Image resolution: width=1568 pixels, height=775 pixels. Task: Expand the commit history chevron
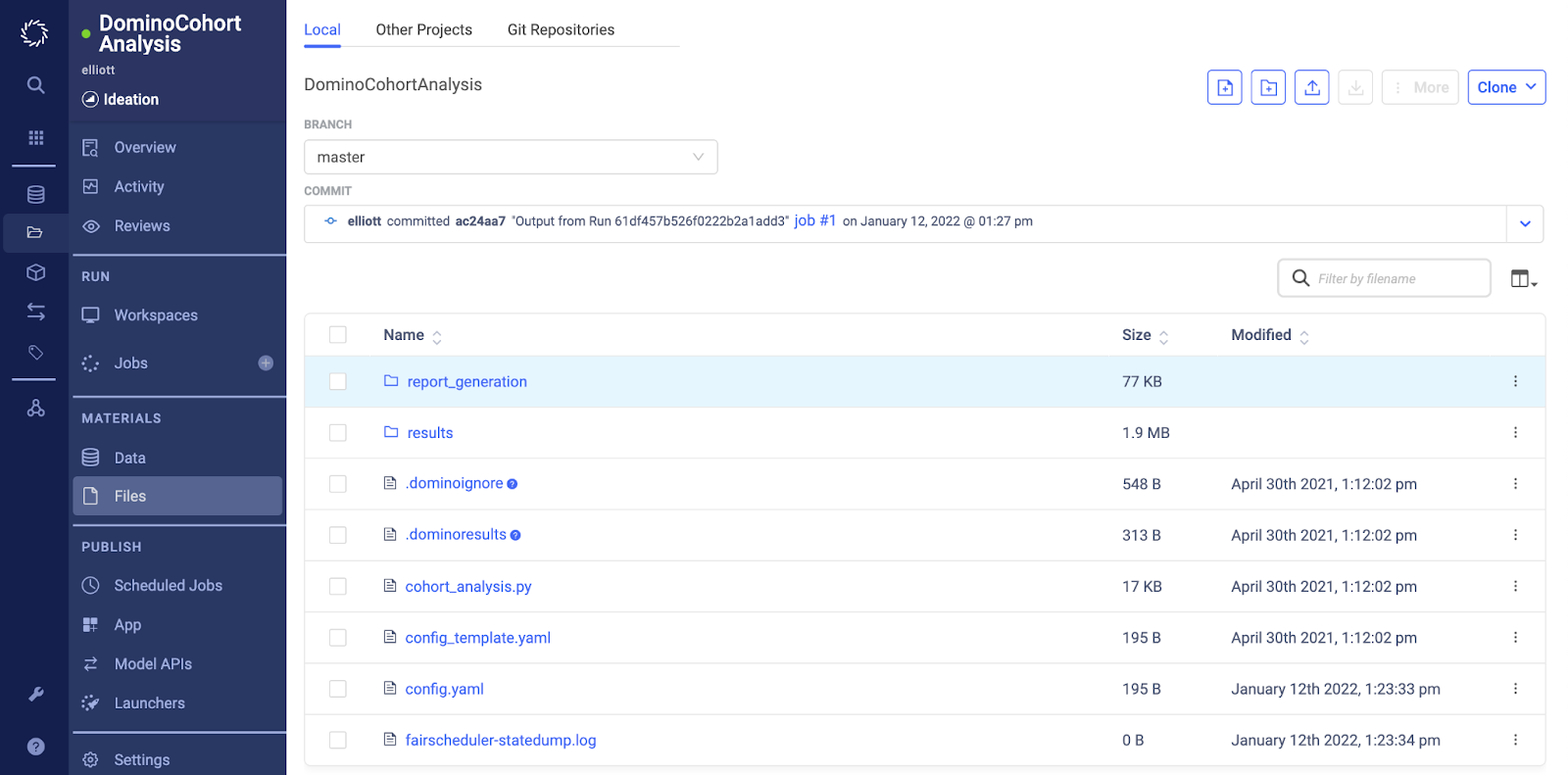(x=1525, y=223)
